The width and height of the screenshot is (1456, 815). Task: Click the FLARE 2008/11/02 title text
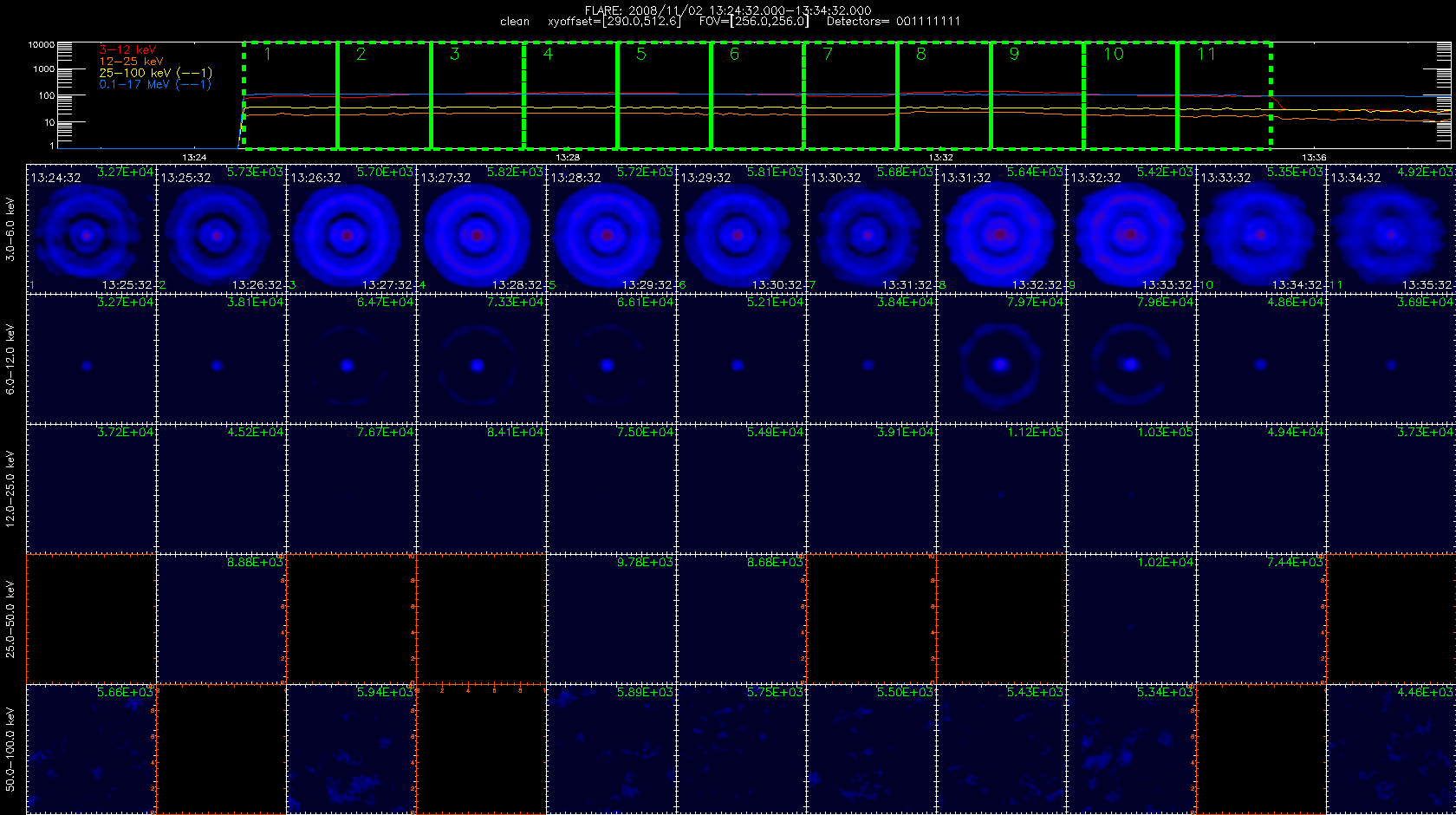[728, 10]
